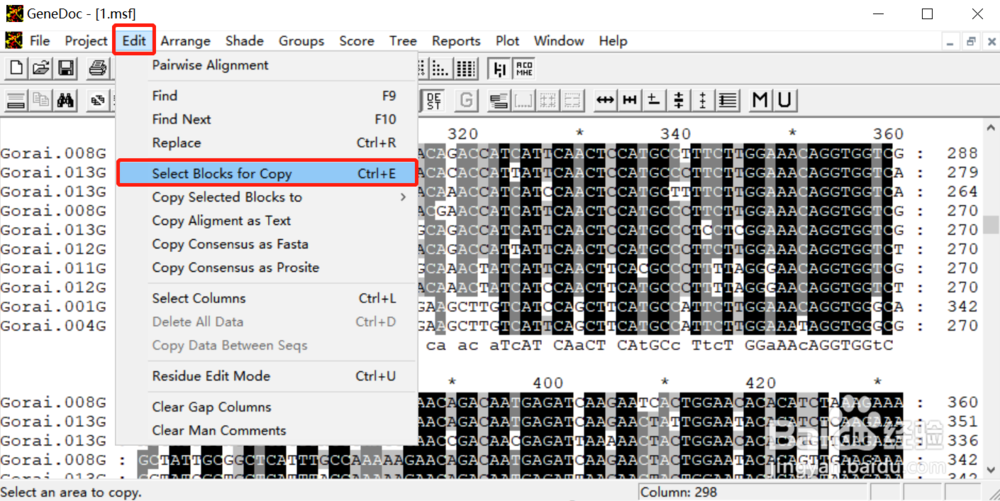The height and width of the screenshot is (501, 1000).
Task: Choose Clear Gap Columns entry
Action: pos(267,407)
